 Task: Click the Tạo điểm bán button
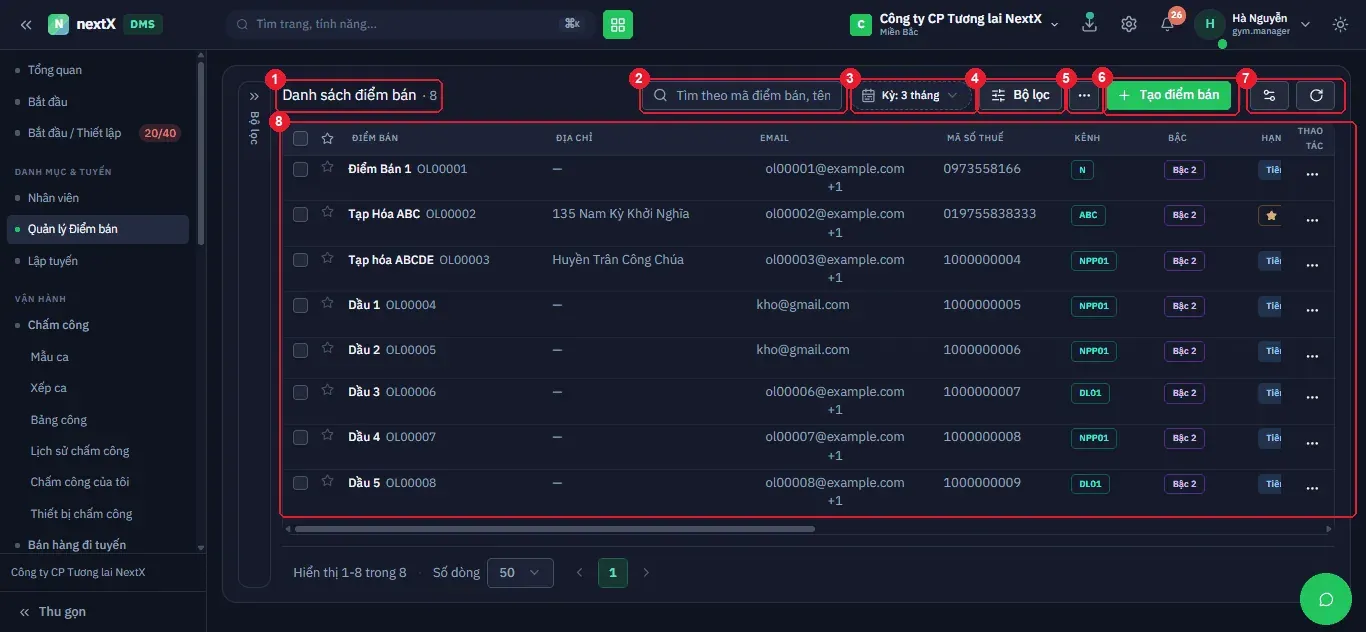pos(1169,95)
